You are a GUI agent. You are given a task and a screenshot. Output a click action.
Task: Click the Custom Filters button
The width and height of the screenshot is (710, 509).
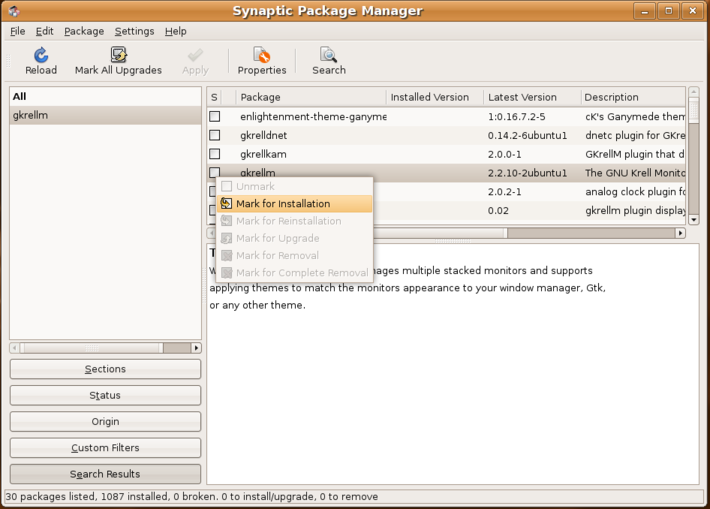point(105,448)
